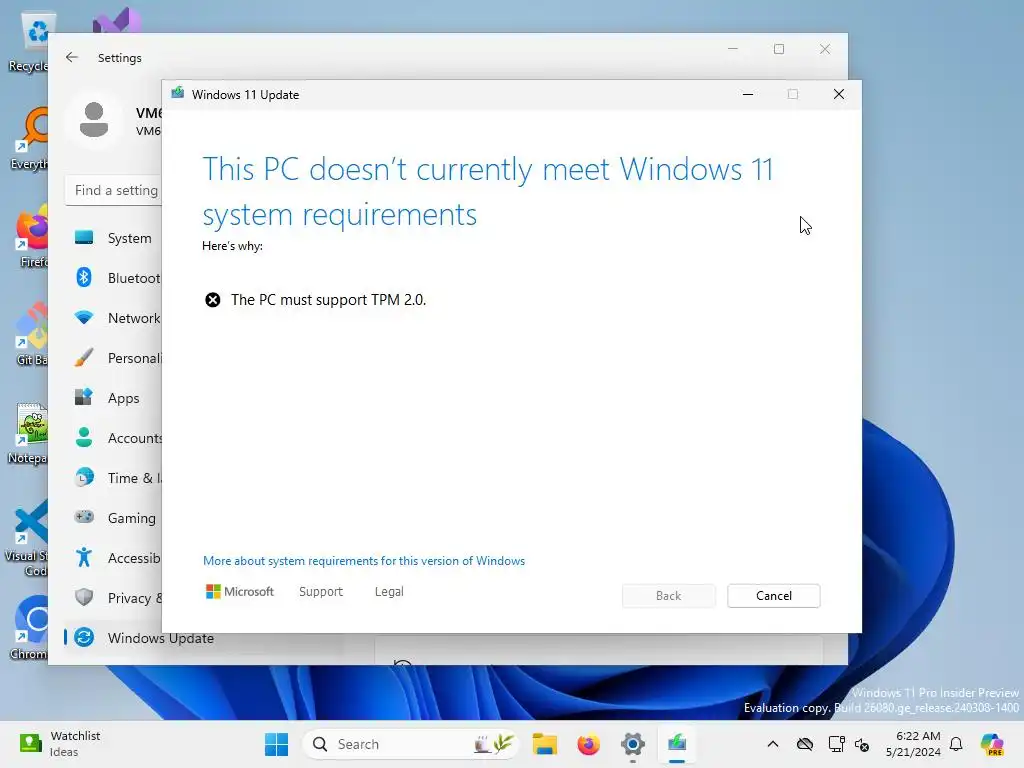The image size is (1024, 768).
Task: Open Personalization category in Settings
Action: [x=114, y=358]
